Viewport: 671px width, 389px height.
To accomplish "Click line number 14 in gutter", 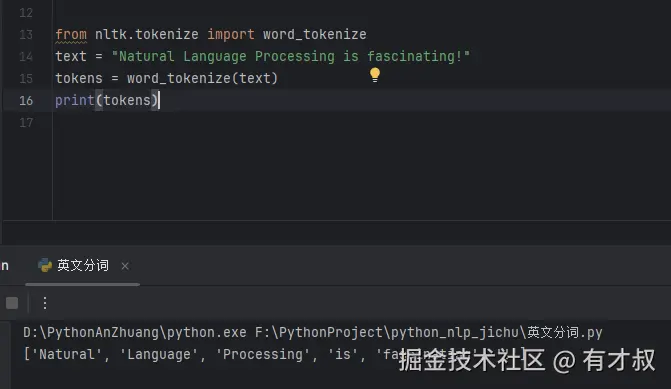I will pyautogui.click(x=26, y=56).
